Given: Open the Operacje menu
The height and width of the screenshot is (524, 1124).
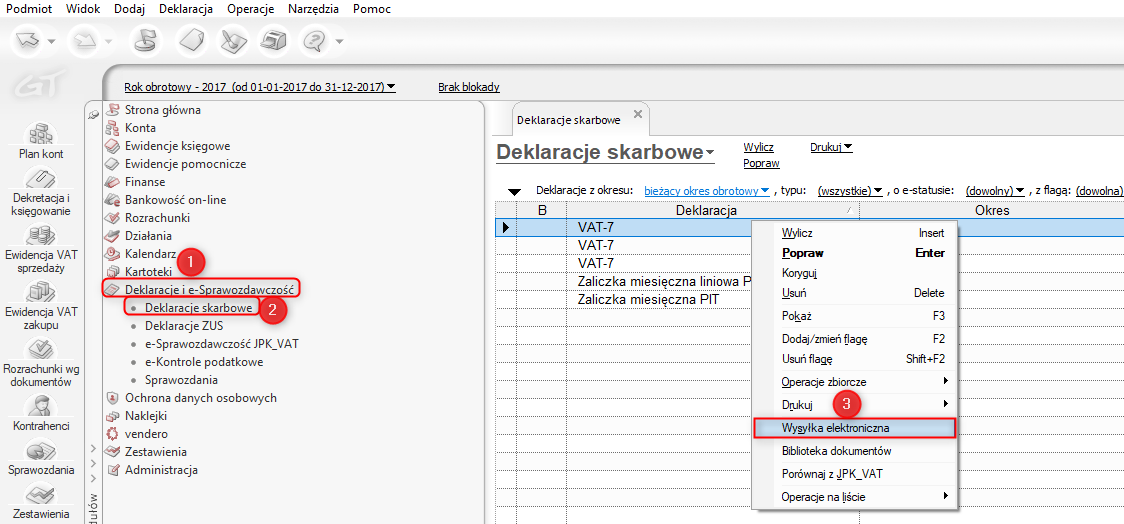Looking at the screenshot, I should click(251, 9).
